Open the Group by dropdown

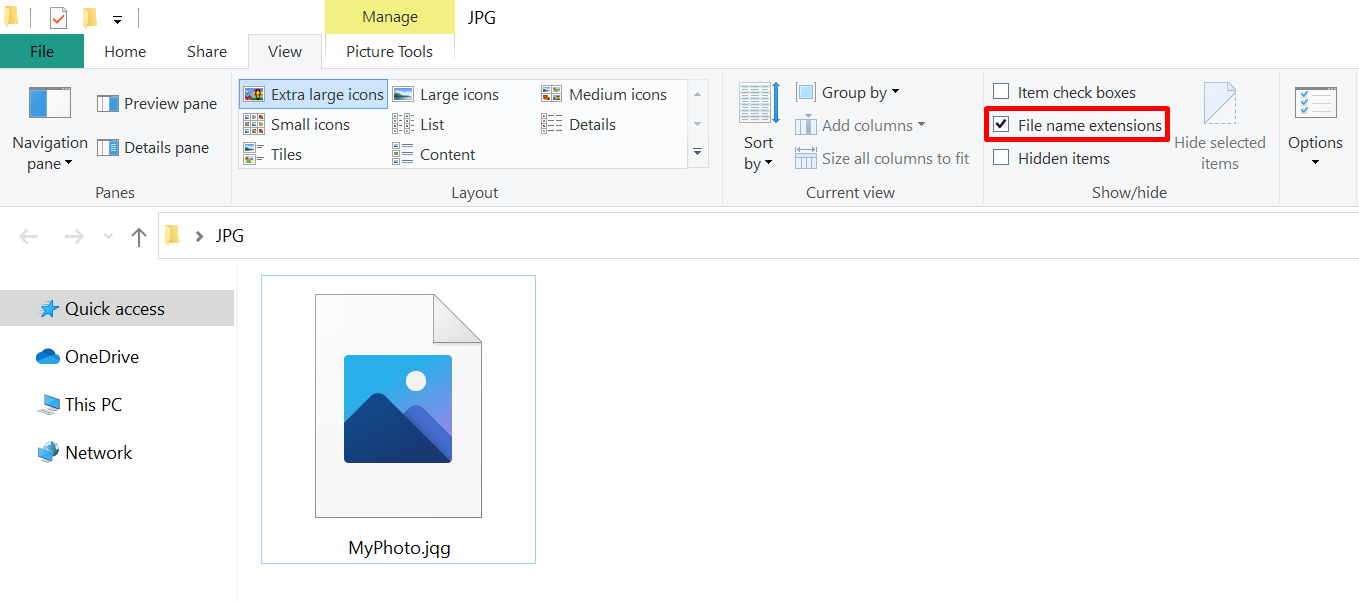click(x=848, y=91)
